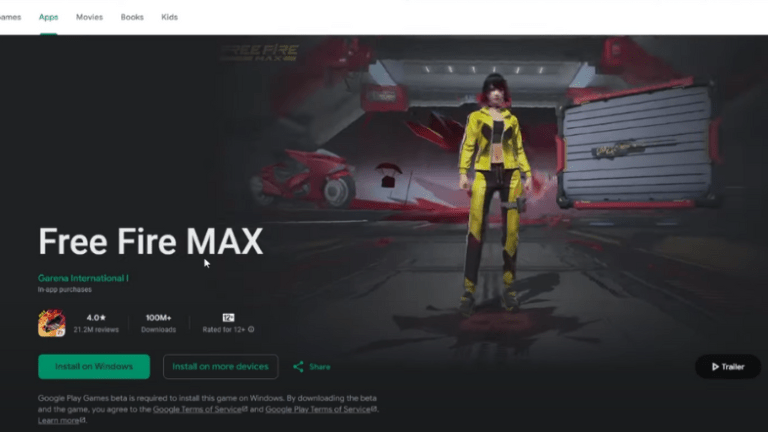Switch to the Movies tab
Screen dimensions: 768x432
coord(89,18)
